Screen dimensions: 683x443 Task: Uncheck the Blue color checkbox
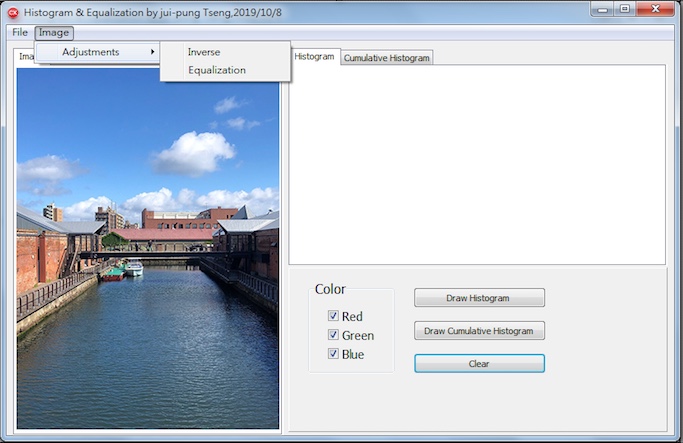pos(333,353)
